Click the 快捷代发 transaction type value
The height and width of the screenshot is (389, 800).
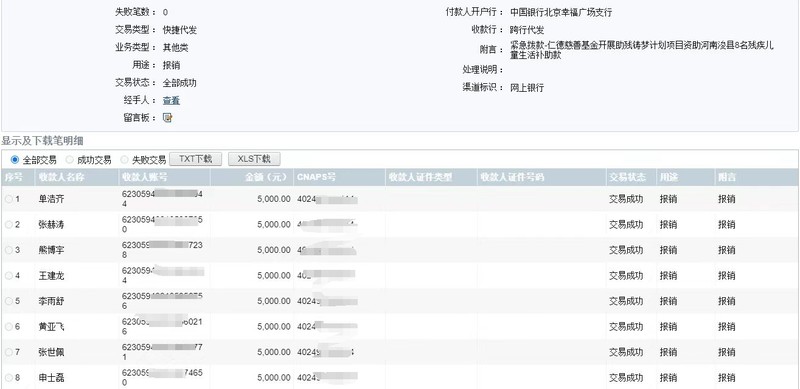pos(180,30)
